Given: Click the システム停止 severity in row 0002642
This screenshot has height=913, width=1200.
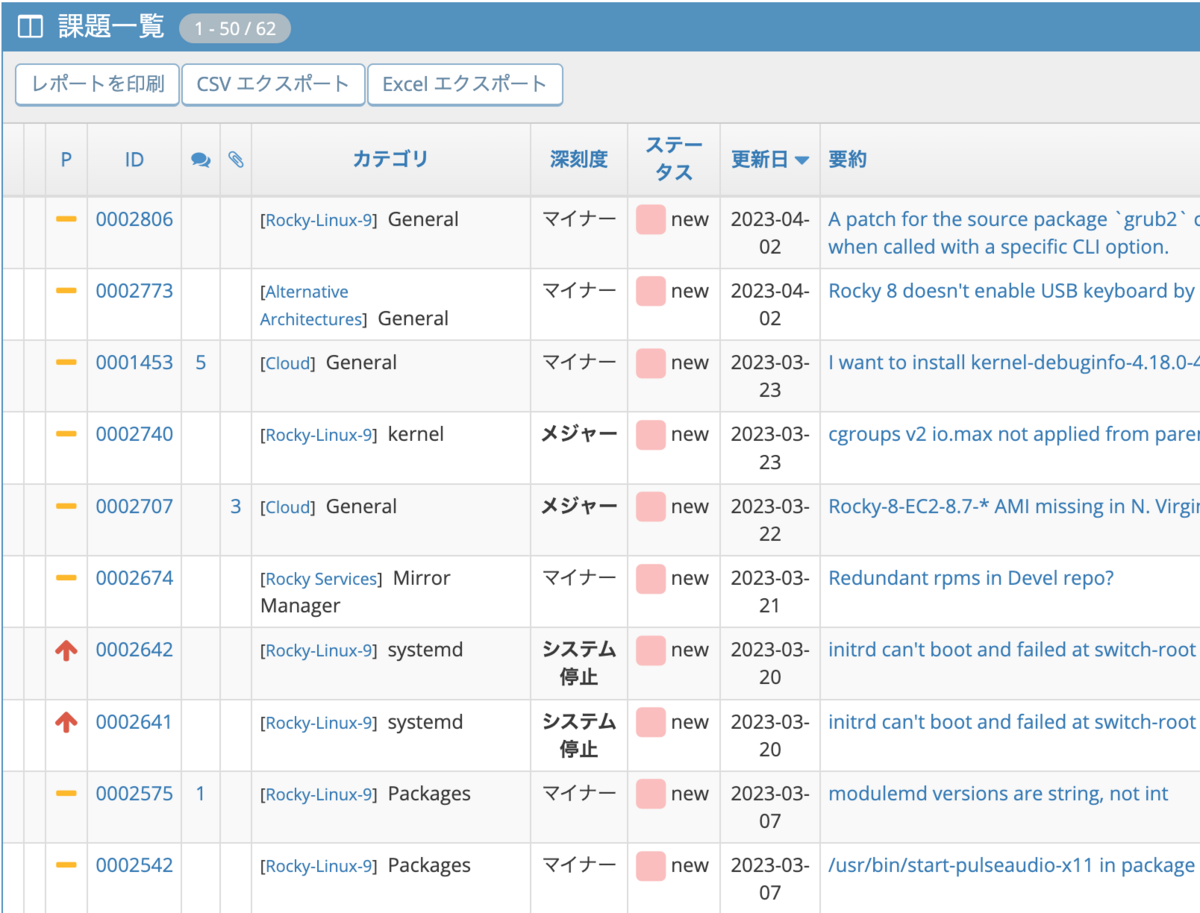Looking at the screenshot, I should point(579,663).
